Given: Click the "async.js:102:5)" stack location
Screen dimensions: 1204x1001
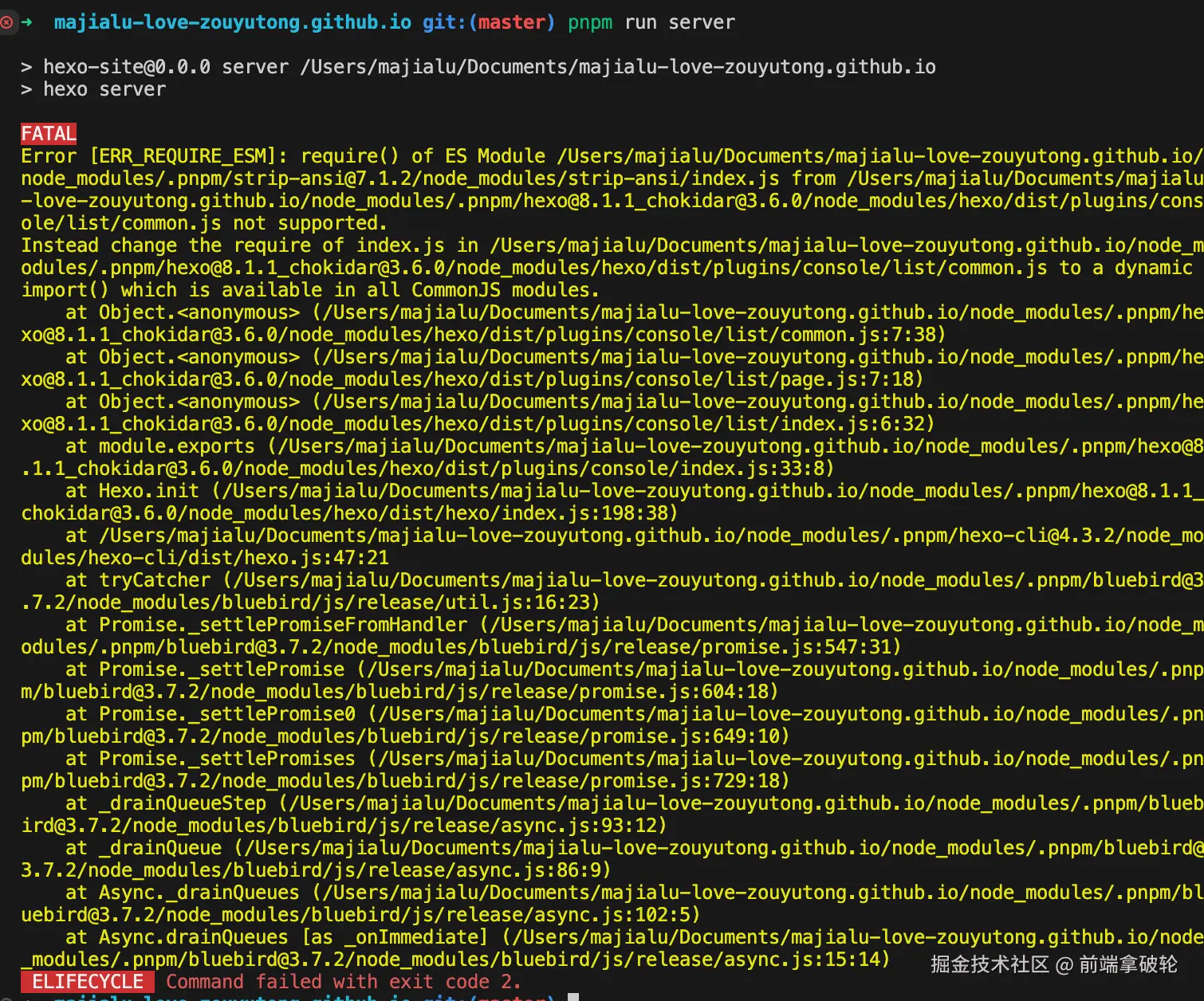Looking at the screenshot, I should tap(617, 915).
